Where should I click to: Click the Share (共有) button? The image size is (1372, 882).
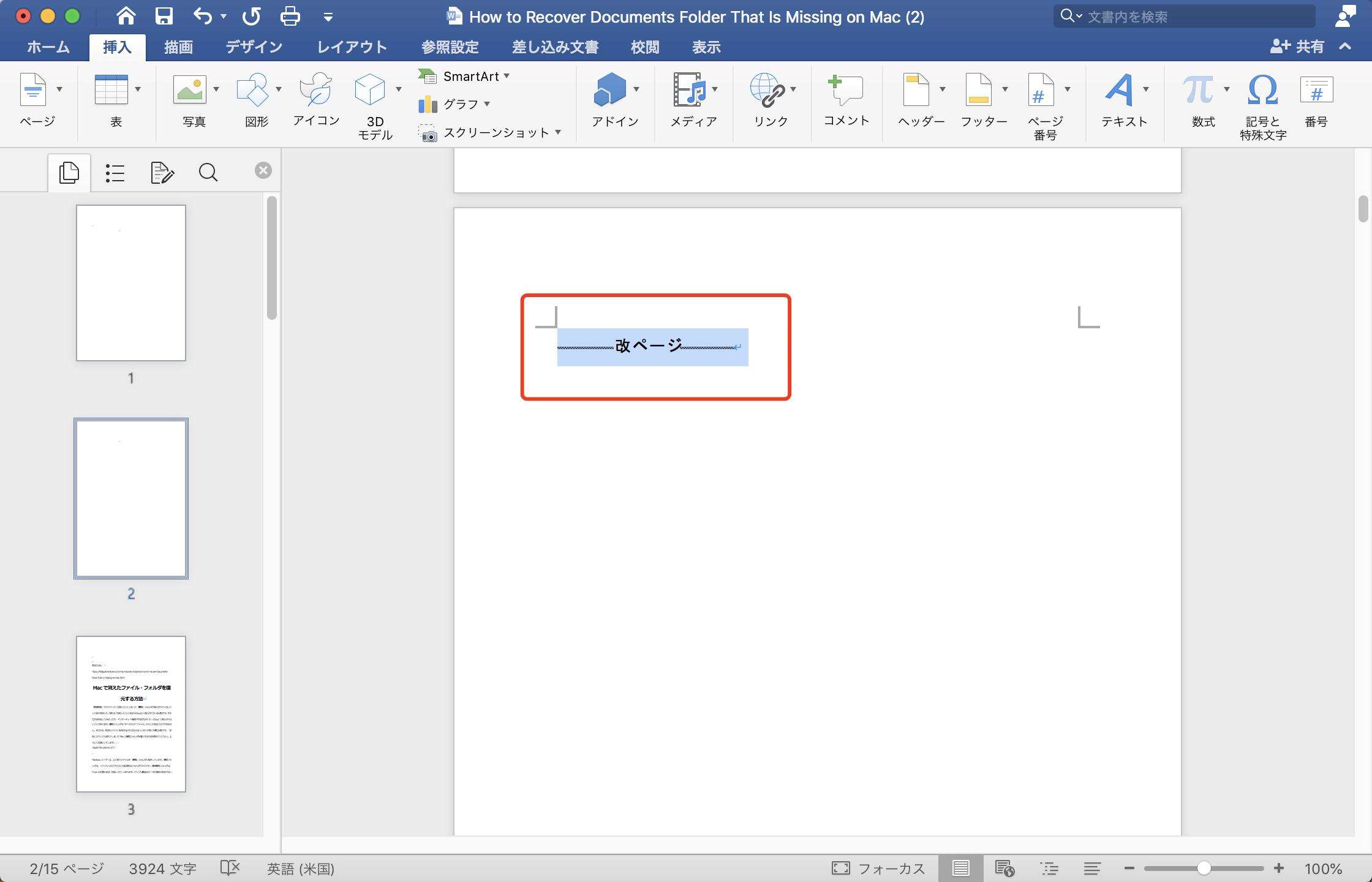point(1298,47)
